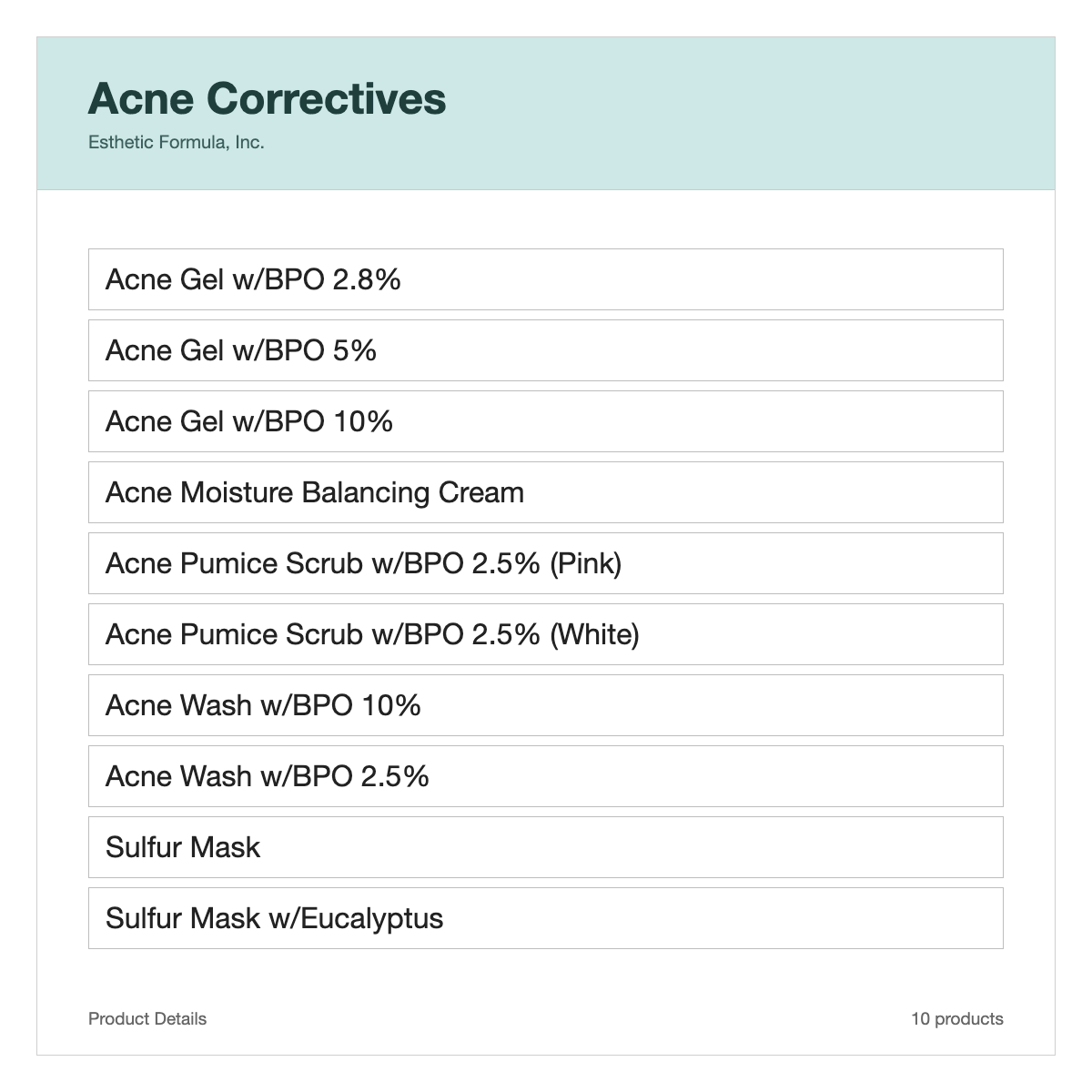Open Acne Wash w/BPO 10%
Screen dimensions: 1092x1092
546,705
